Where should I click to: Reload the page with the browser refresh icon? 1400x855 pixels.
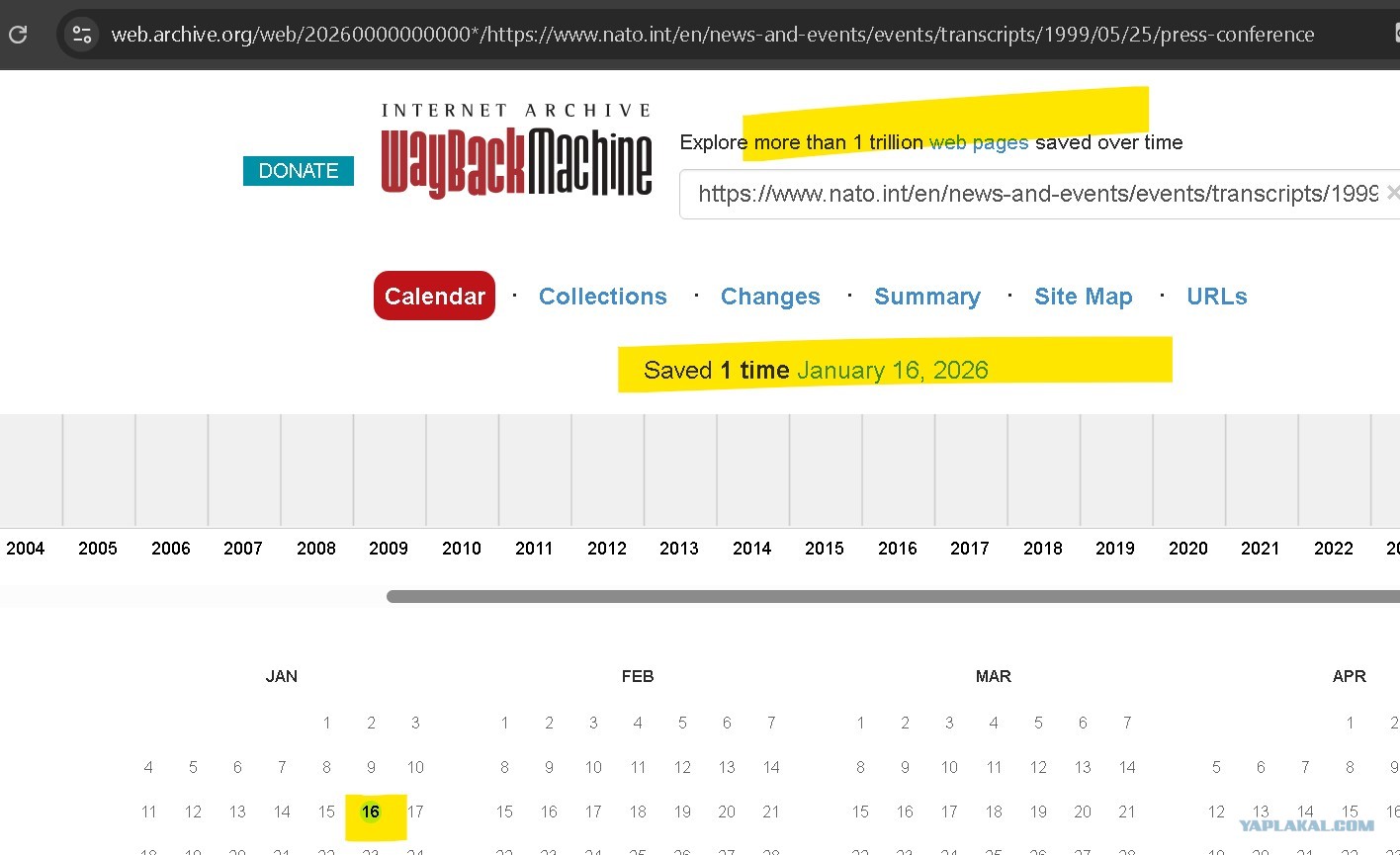(18, 35)
